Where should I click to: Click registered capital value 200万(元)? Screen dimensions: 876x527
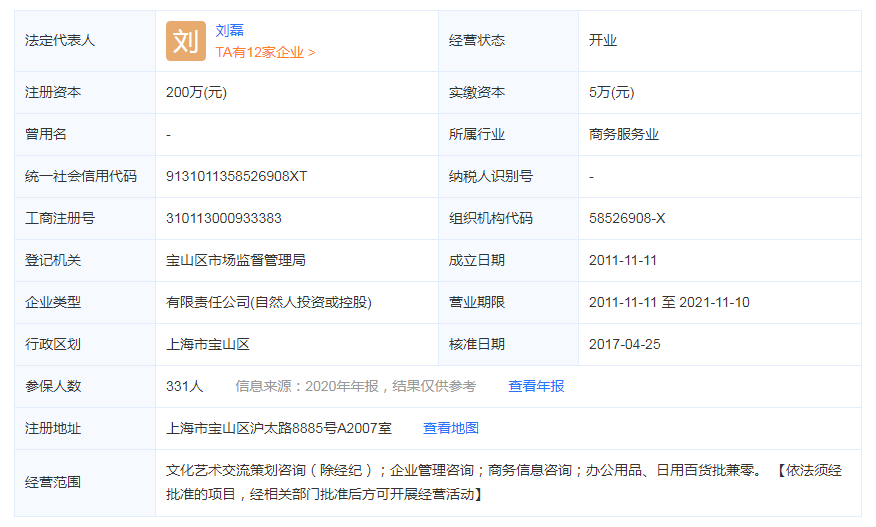pyautogui.click(x=197, y=92)
